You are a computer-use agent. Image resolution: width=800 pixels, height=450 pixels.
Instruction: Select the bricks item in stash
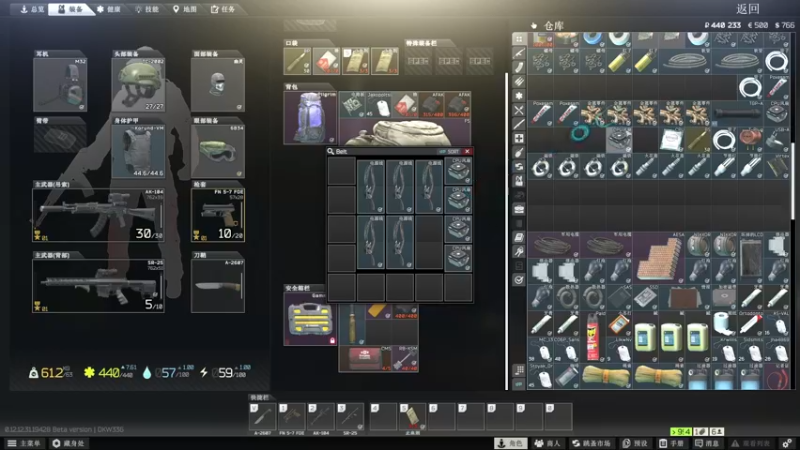pyautogui.click(x=658, y=258)
